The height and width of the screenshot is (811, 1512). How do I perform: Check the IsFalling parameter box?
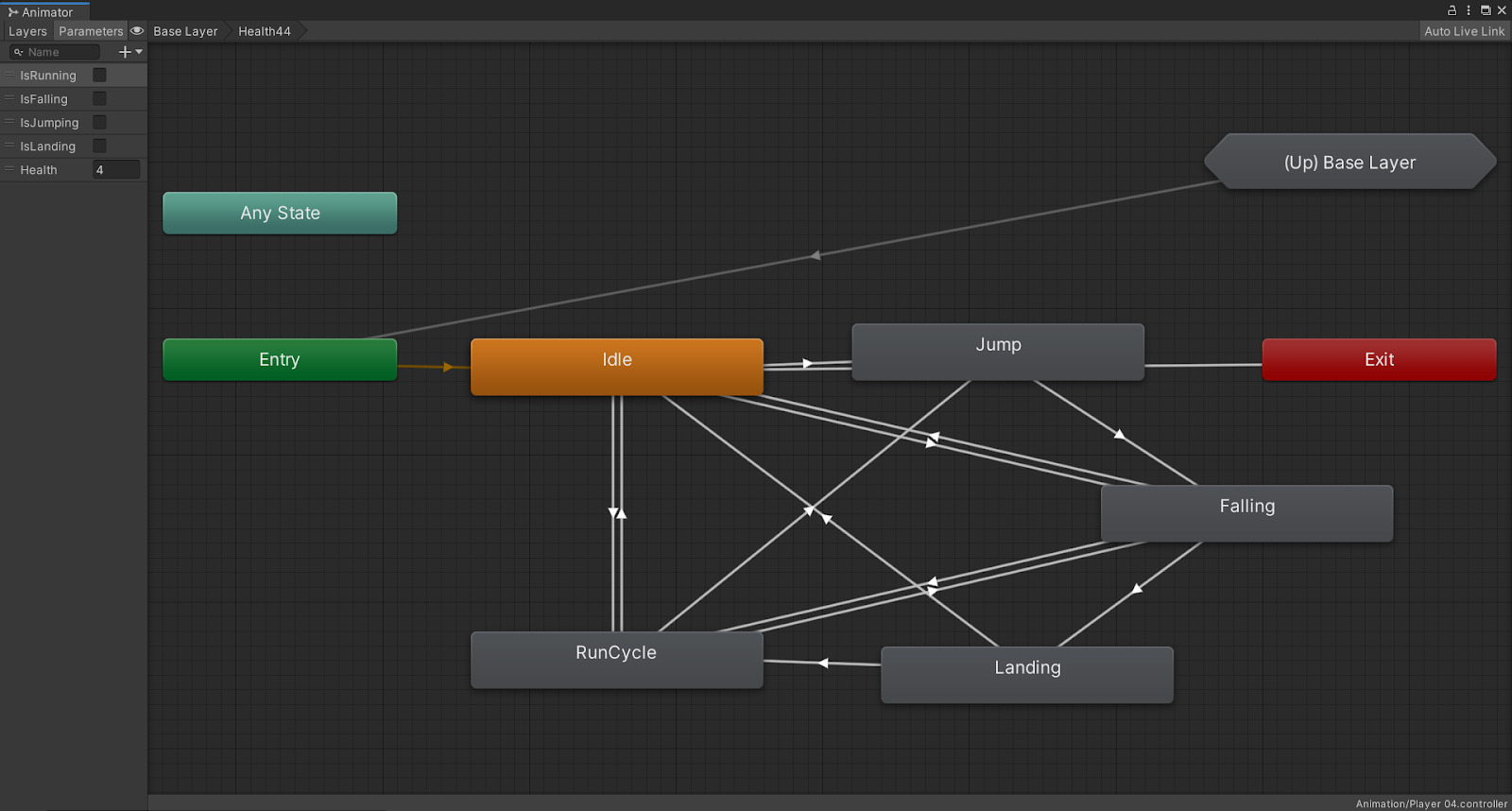tap(99, 98)
